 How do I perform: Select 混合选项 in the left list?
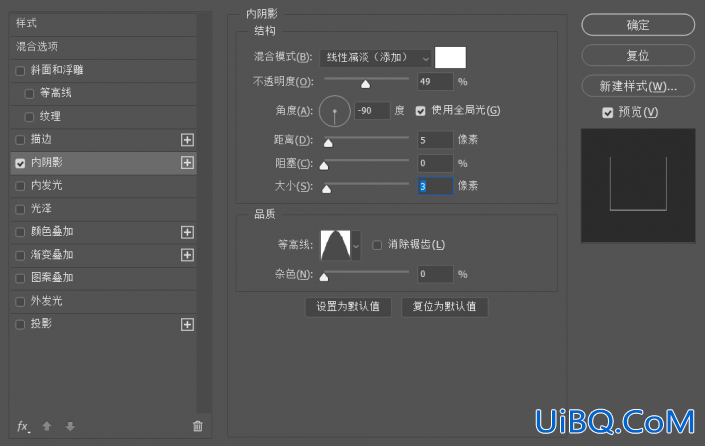(x=103, y=47)
